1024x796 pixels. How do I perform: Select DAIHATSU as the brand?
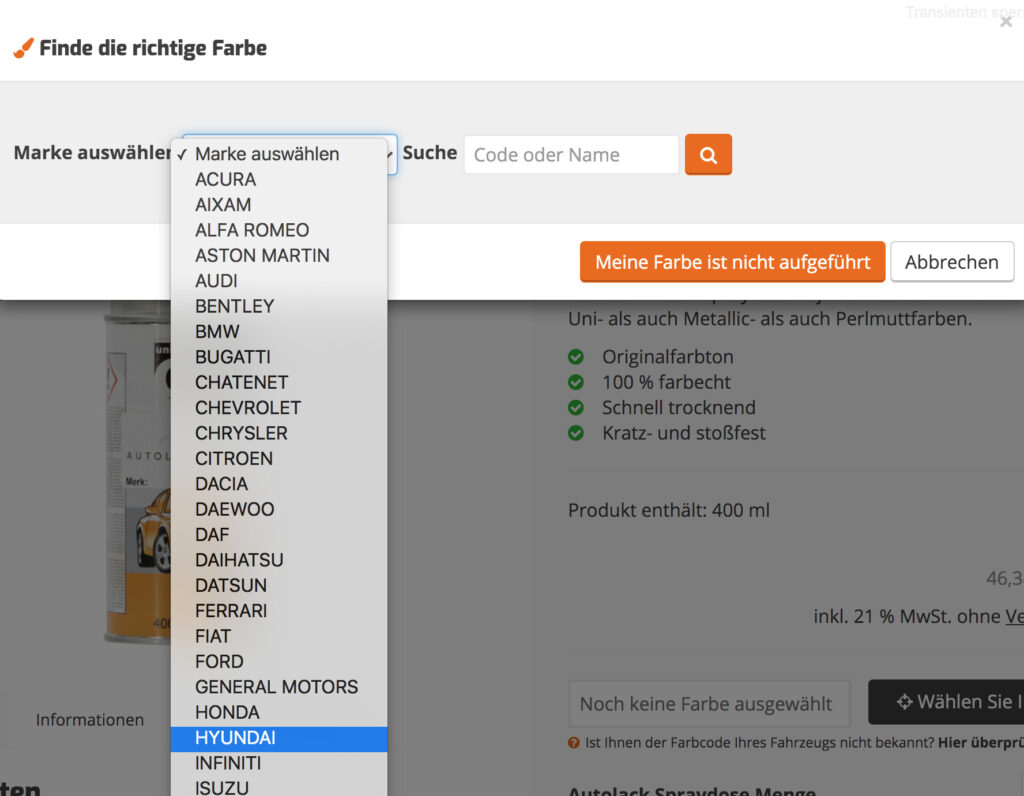[279, 561]
